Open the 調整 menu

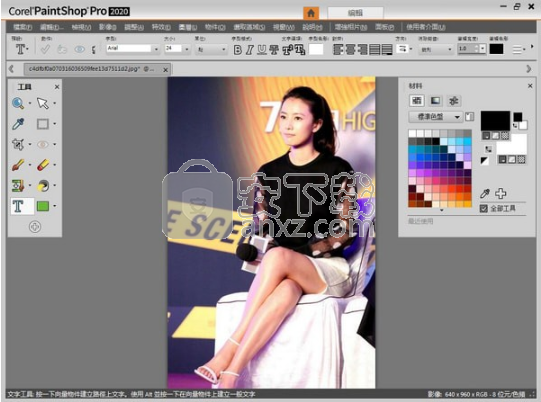pos(134,27)
